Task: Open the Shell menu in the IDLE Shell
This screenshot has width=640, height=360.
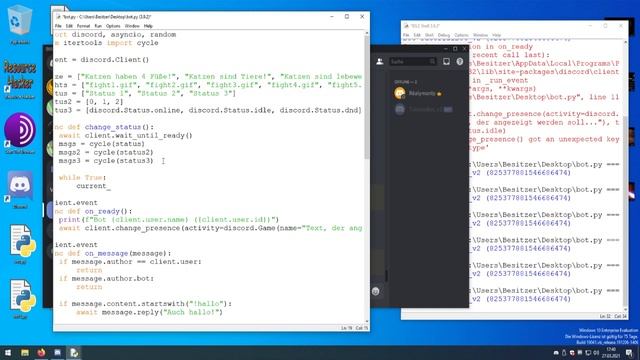Action: tap(429, 35)
